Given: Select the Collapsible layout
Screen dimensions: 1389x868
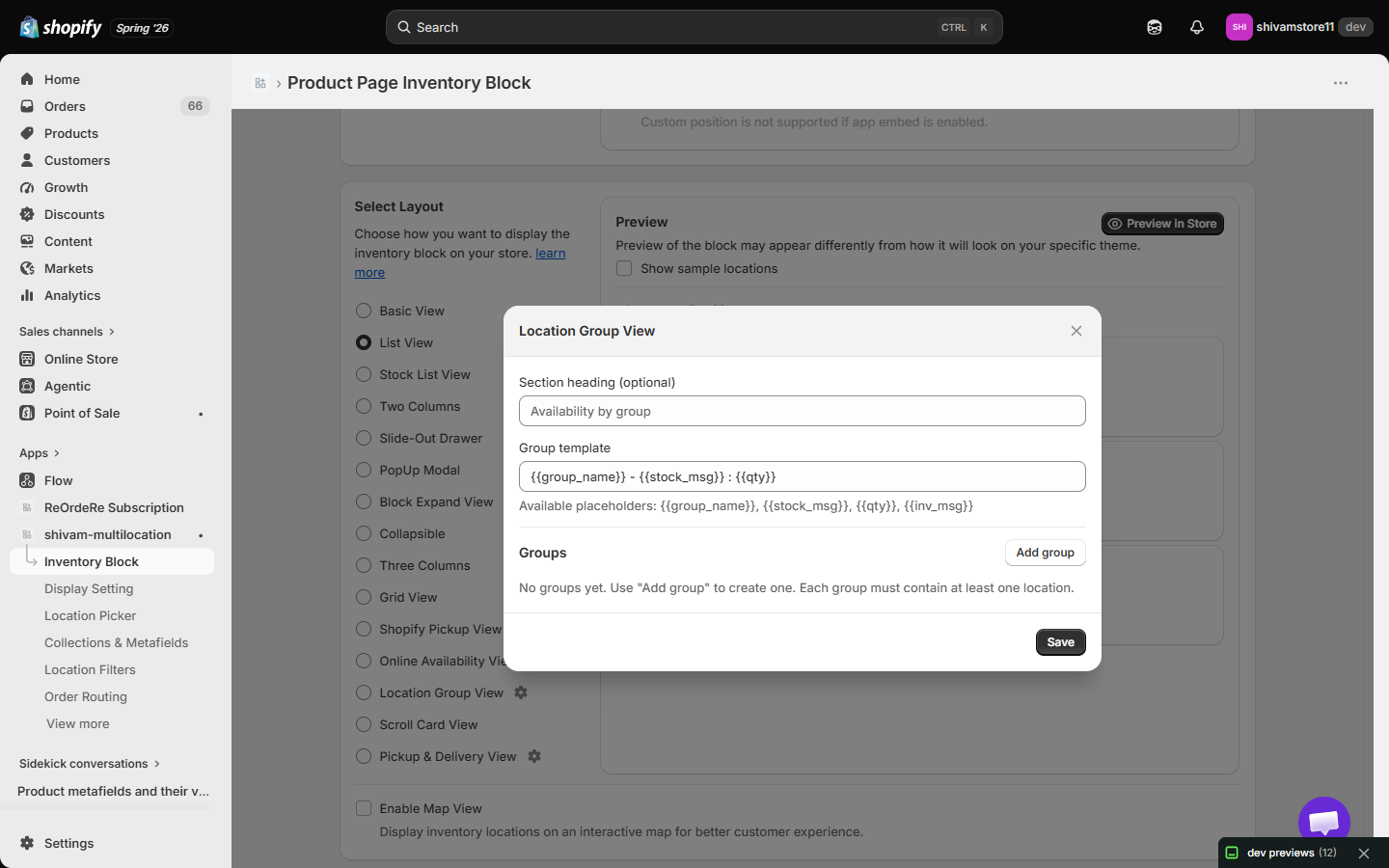Looking at the screenshot, I should pos(364,533).
